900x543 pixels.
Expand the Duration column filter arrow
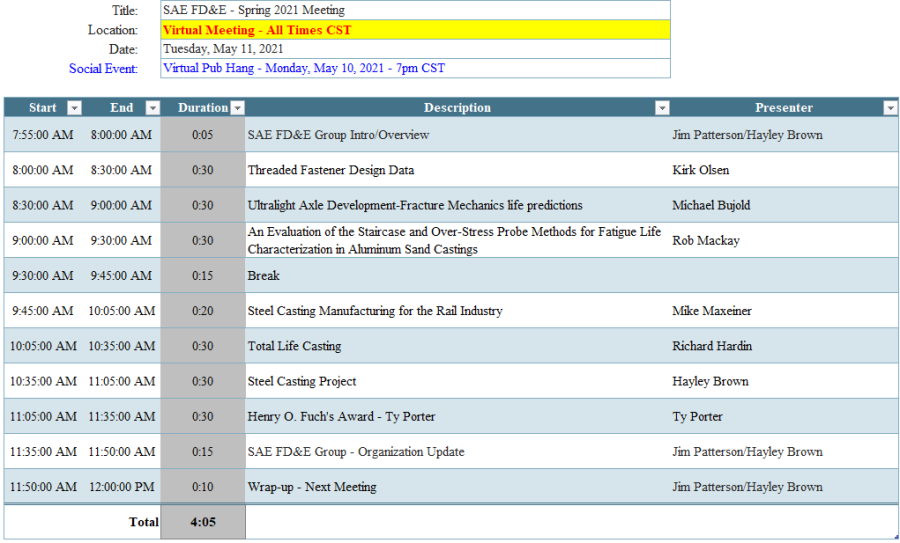[237, 108]
